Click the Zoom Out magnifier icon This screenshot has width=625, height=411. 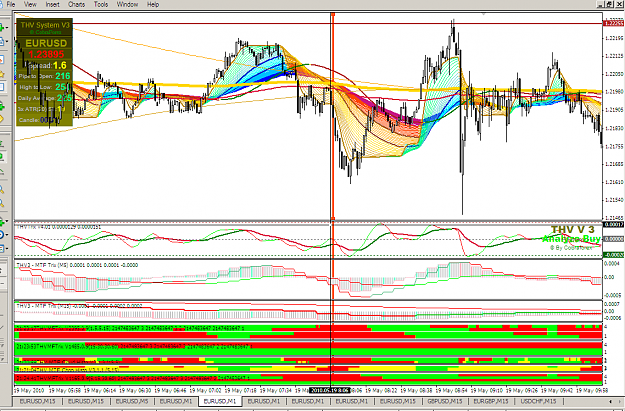point(2,204)
